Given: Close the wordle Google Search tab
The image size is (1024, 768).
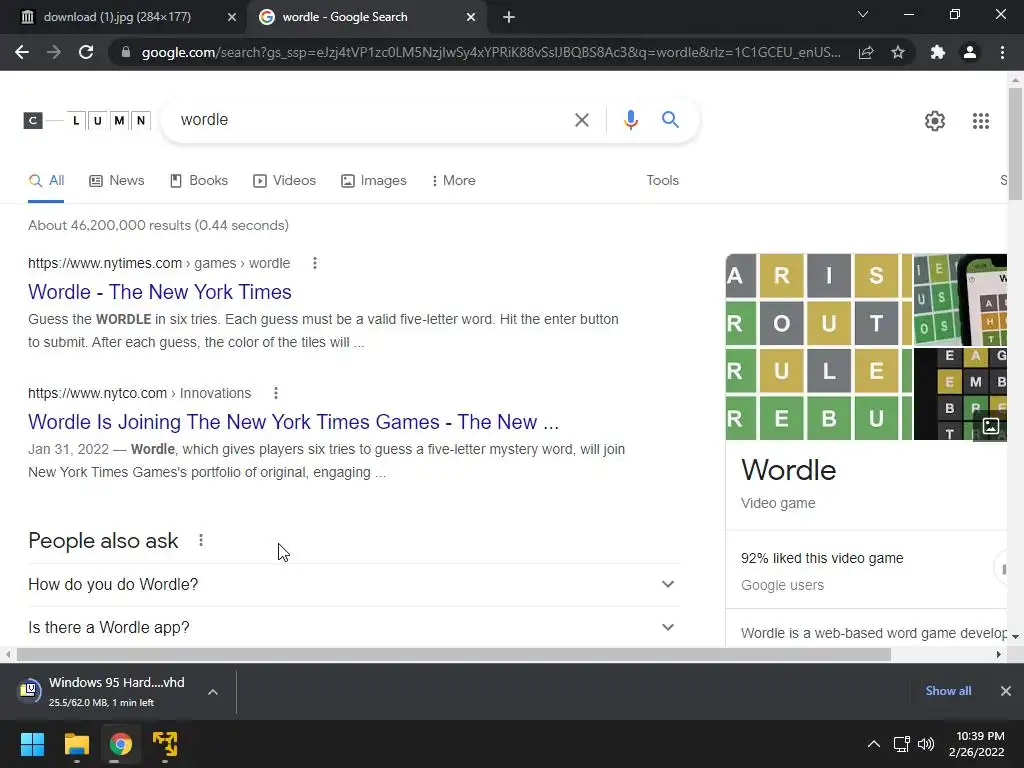Looking at the screenshot, I should click(x=471, y=17).
